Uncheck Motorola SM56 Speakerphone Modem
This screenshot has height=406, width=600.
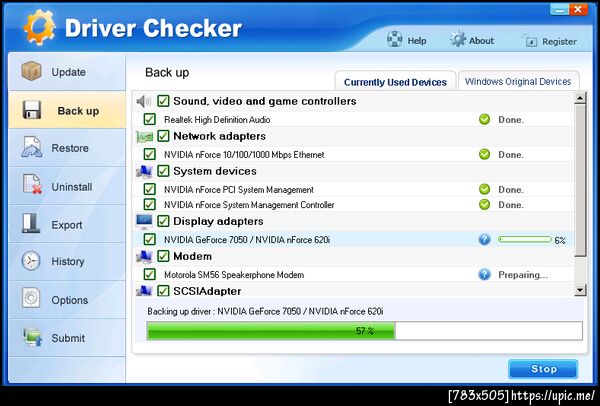(149, 274)
